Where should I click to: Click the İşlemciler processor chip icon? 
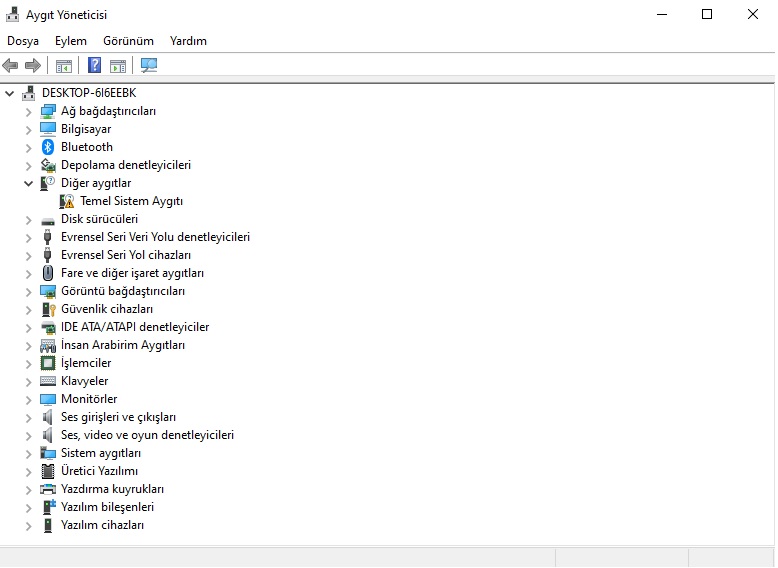tap(48, 363)
